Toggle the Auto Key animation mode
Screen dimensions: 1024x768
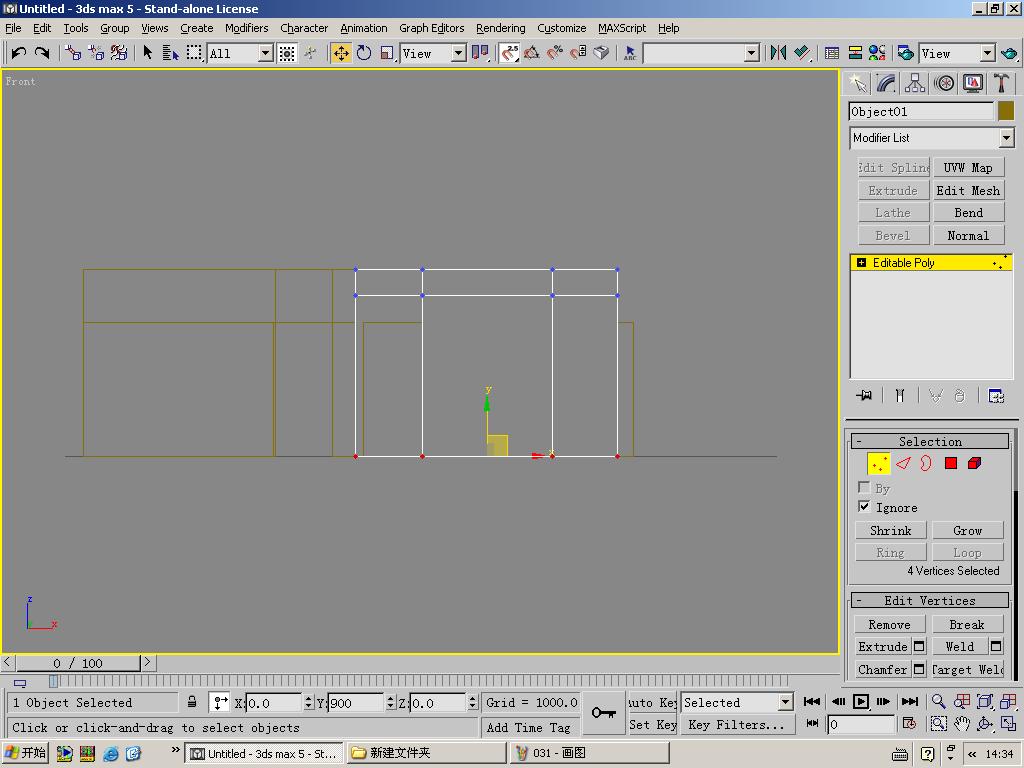652,702
